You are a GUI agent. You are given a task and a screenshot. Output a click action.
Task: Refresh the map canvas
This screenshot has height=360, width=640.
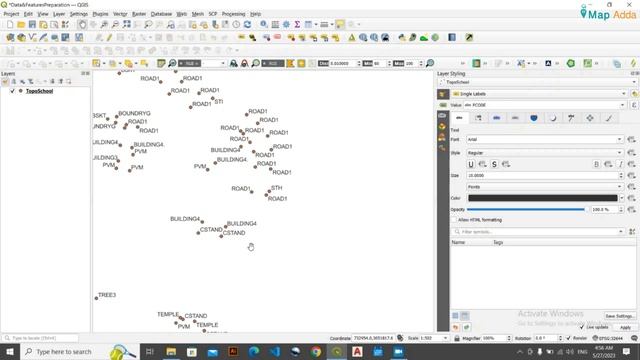pos(247,25)
